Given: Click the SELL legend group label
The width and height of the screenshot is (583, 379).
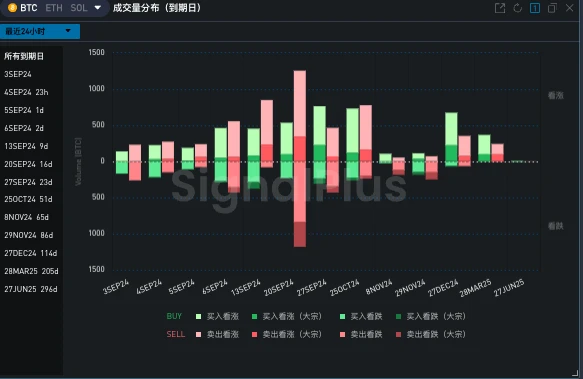Looking at the screenshot, I should tap(175, 334).
